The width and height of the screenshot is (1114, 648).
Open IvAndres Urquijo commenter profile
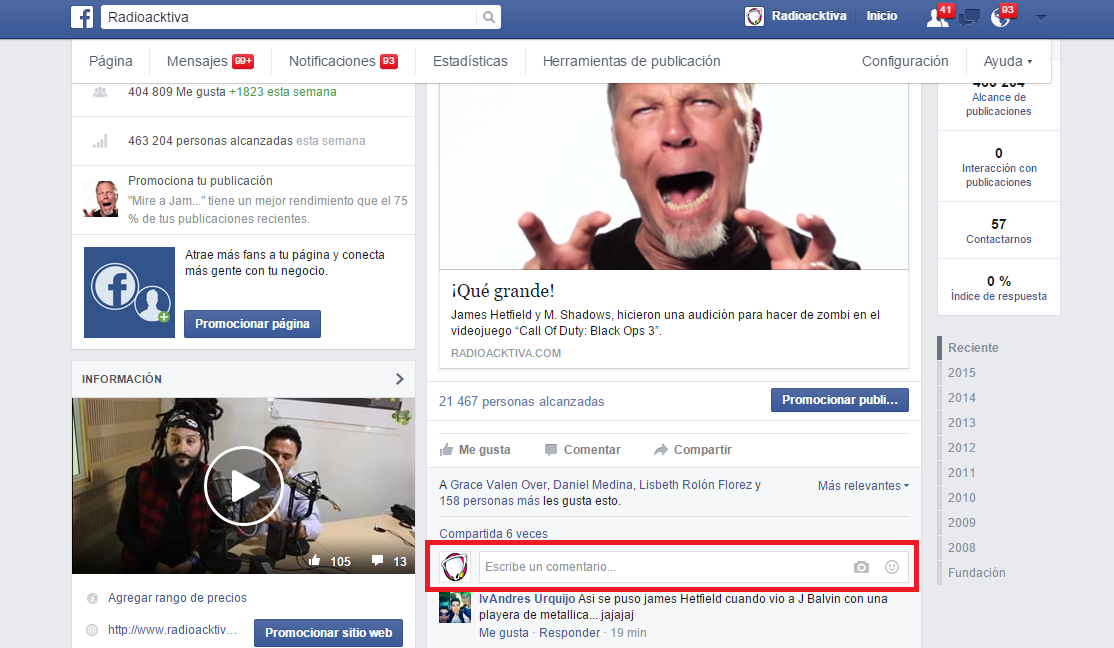527,599
